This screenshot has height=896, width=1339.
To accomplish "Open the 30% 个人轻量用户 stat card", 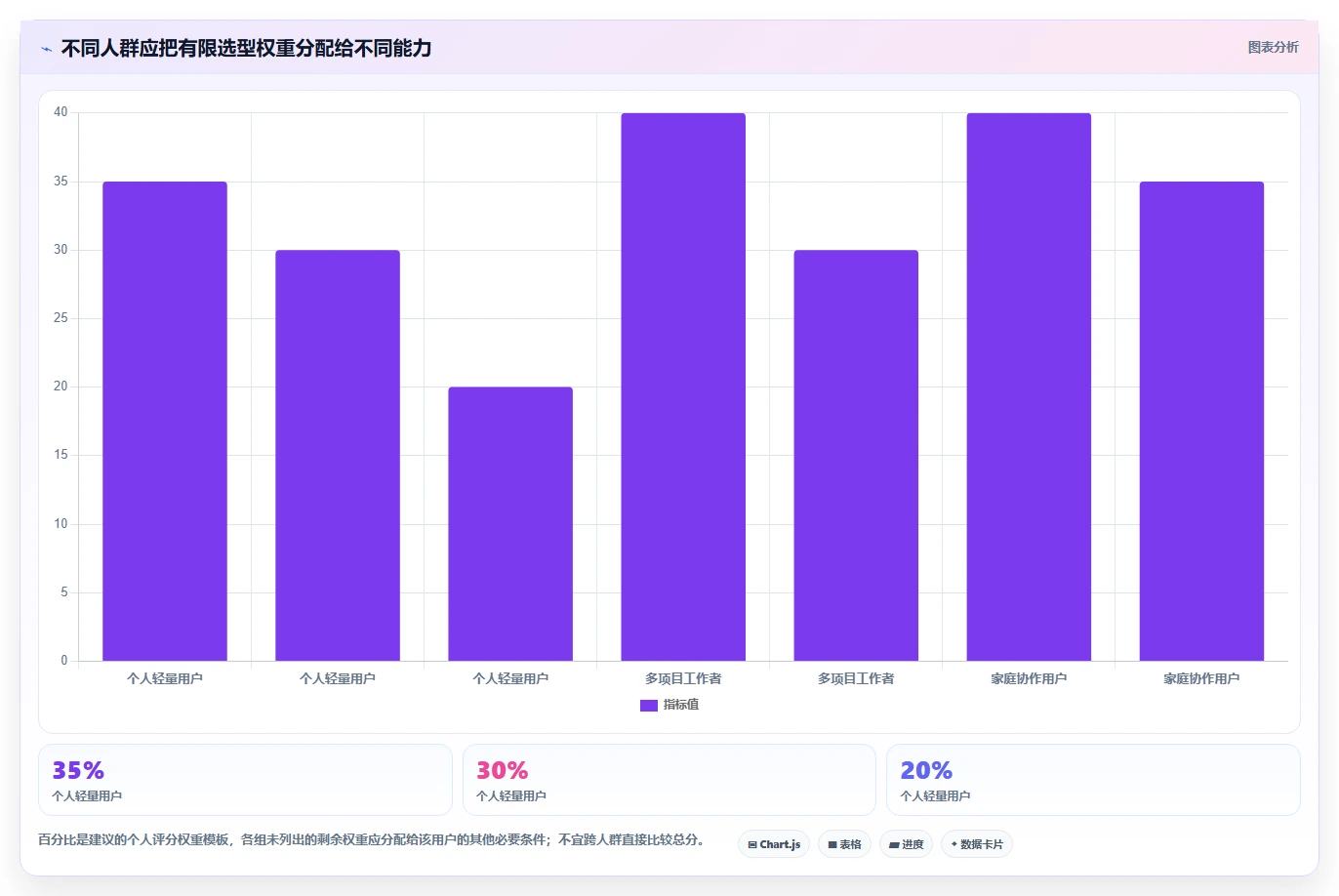I will click(x=669, y=780).
